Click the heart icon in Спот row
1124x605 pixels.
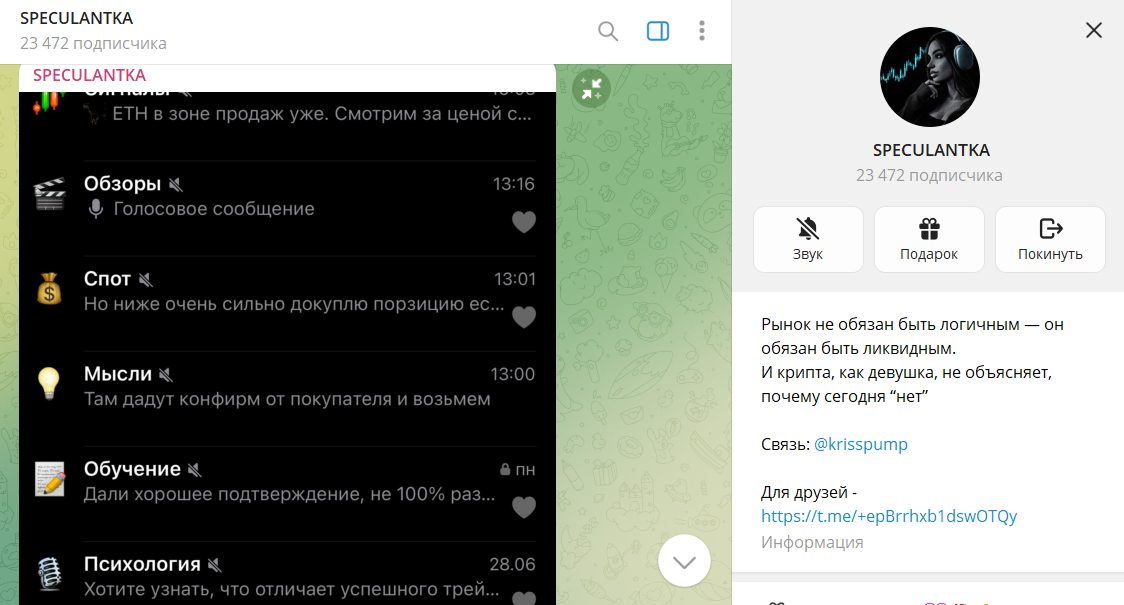click(524, 318)
